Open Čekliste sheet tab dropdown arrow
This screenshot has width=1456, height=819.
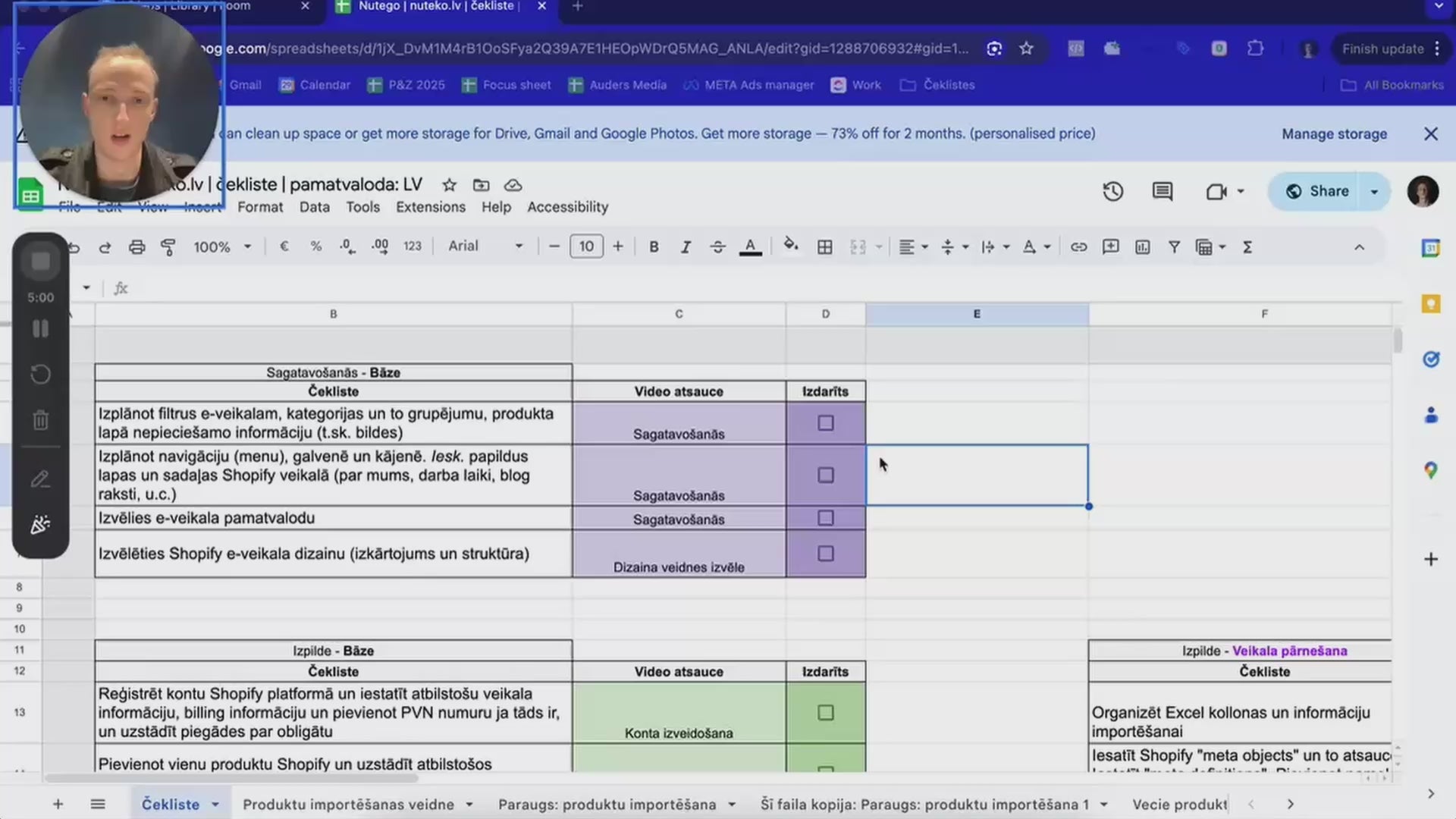215,805
